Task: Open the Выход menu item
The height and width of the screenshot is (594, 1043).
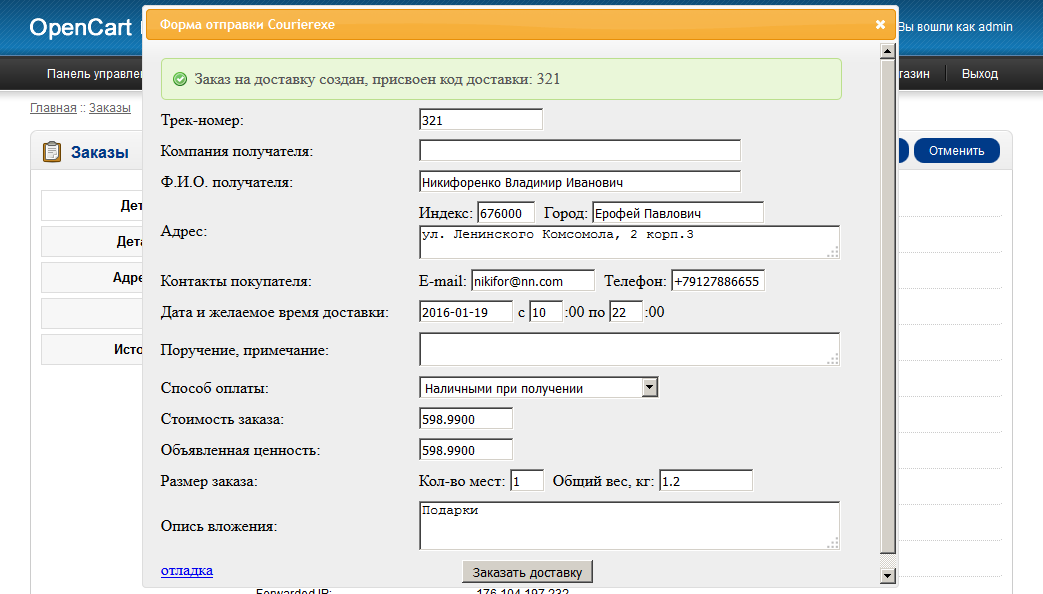Action: tap(980, 74)
